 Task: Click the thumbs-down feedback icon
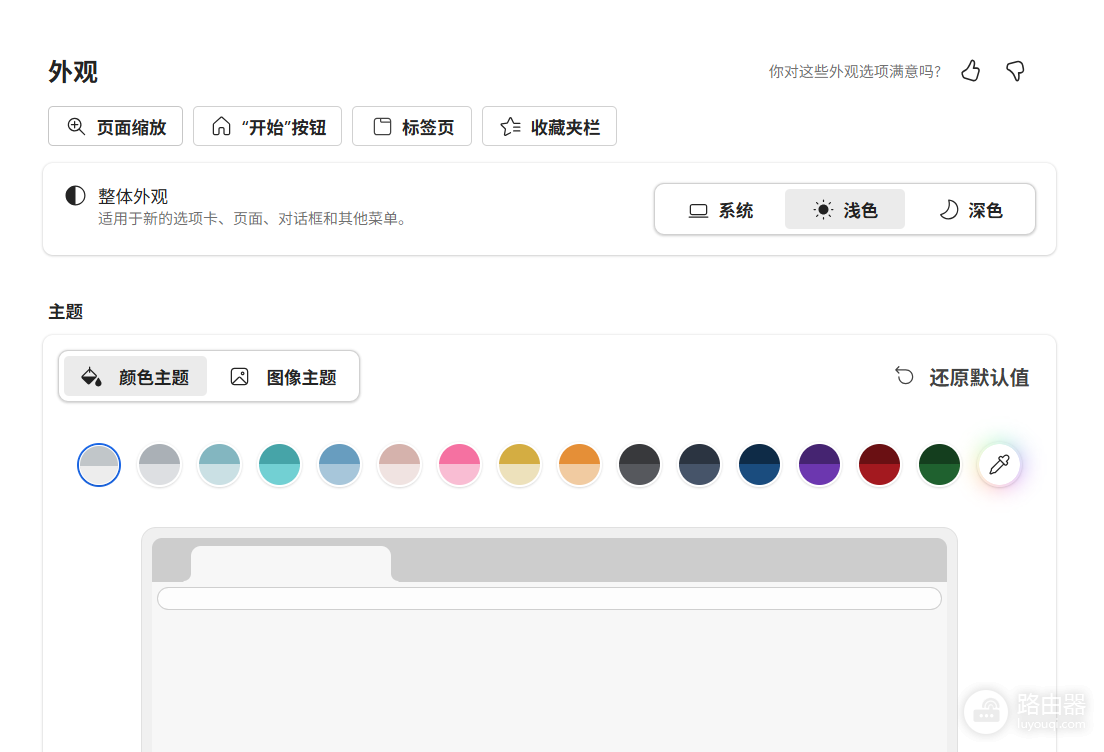coord(1015,70)
